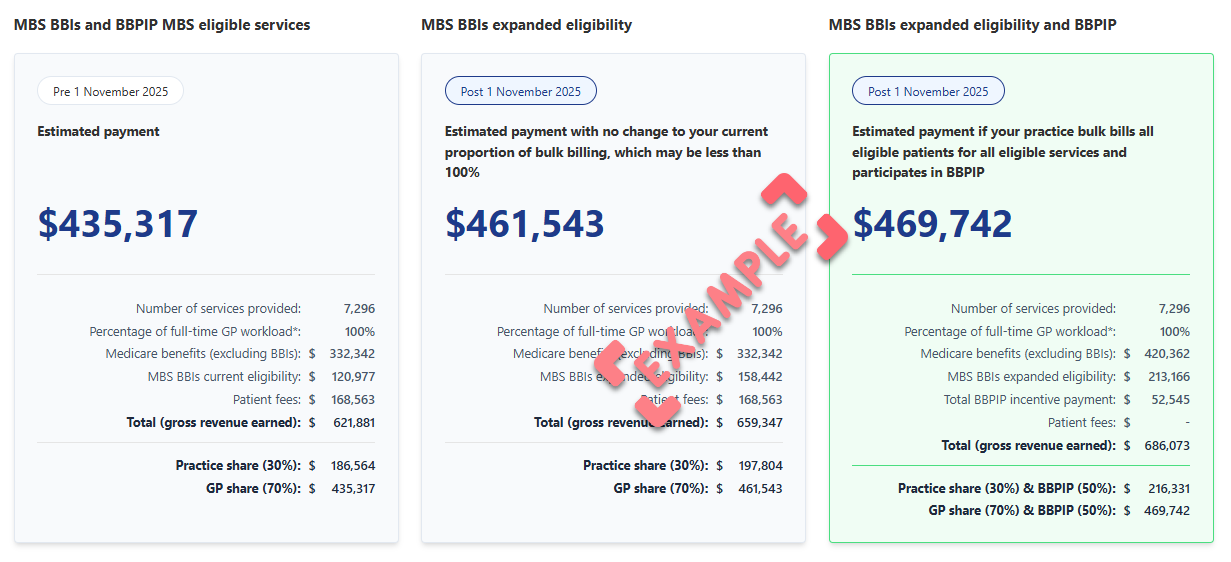1231x562 pixels.
Task: Click the "MBS BBIs and BBPIP MBS eligible services" heading
Action: 162,25
